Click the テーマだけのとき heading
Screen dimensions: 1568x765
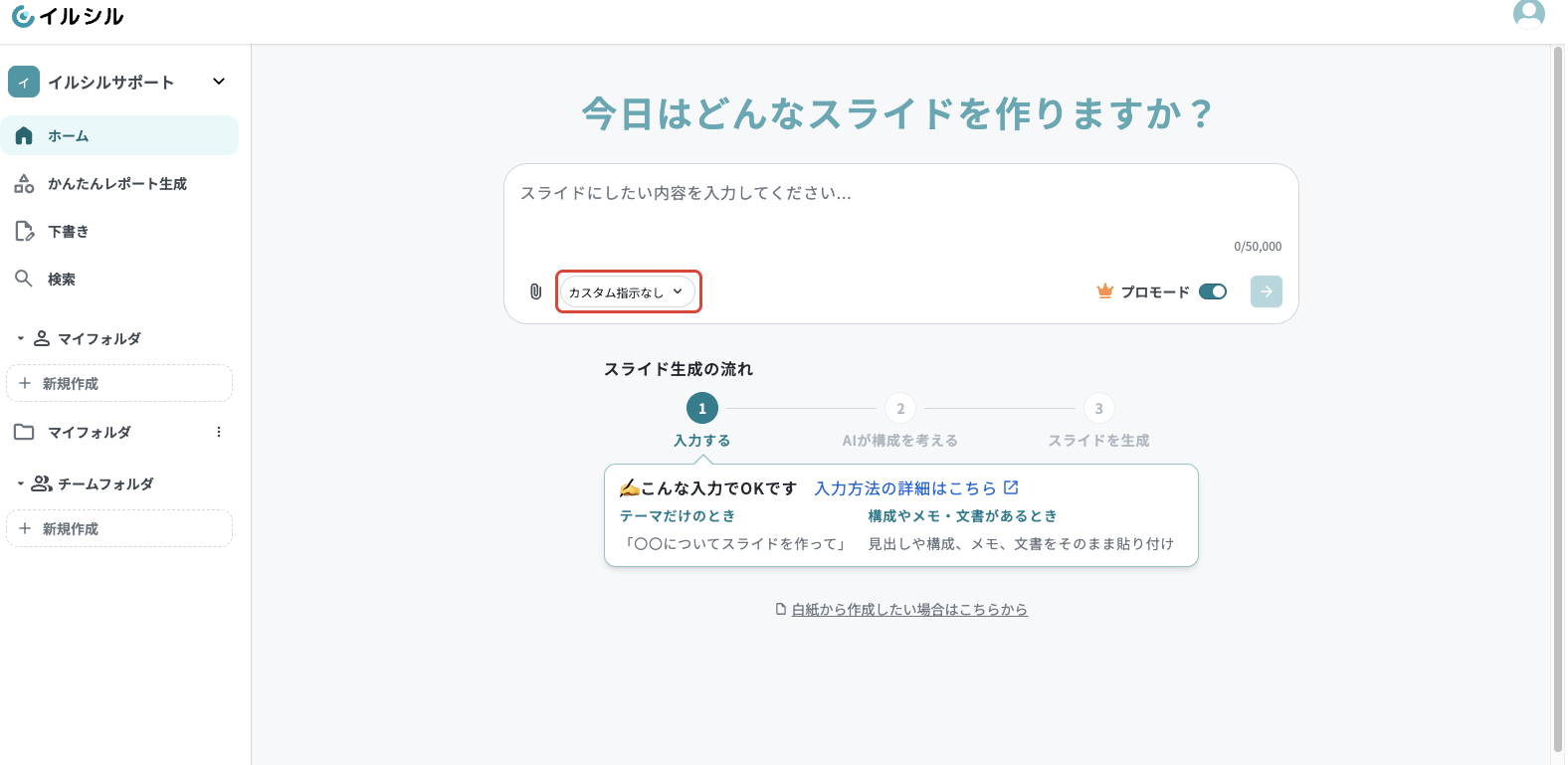tap(678, 515)
